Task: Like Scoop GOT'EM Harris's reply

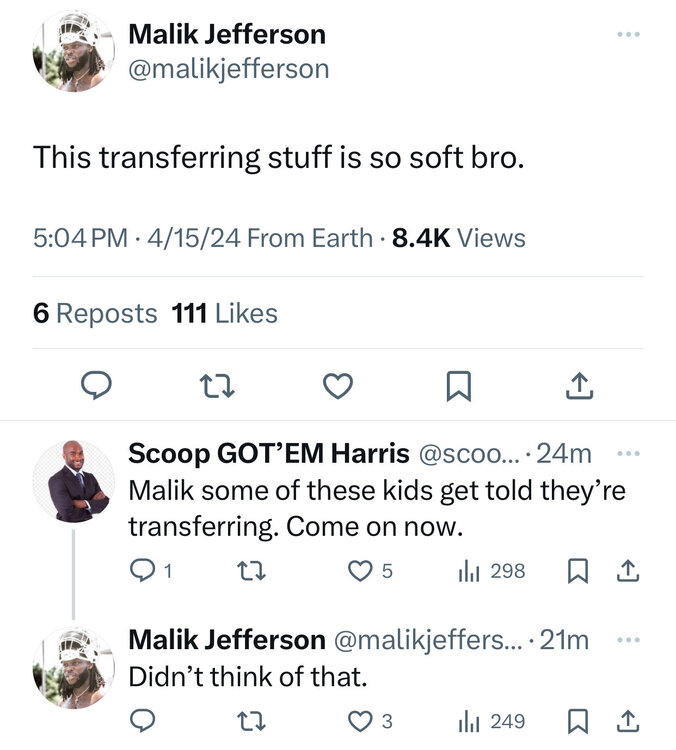Action: (x=358, y=571)
